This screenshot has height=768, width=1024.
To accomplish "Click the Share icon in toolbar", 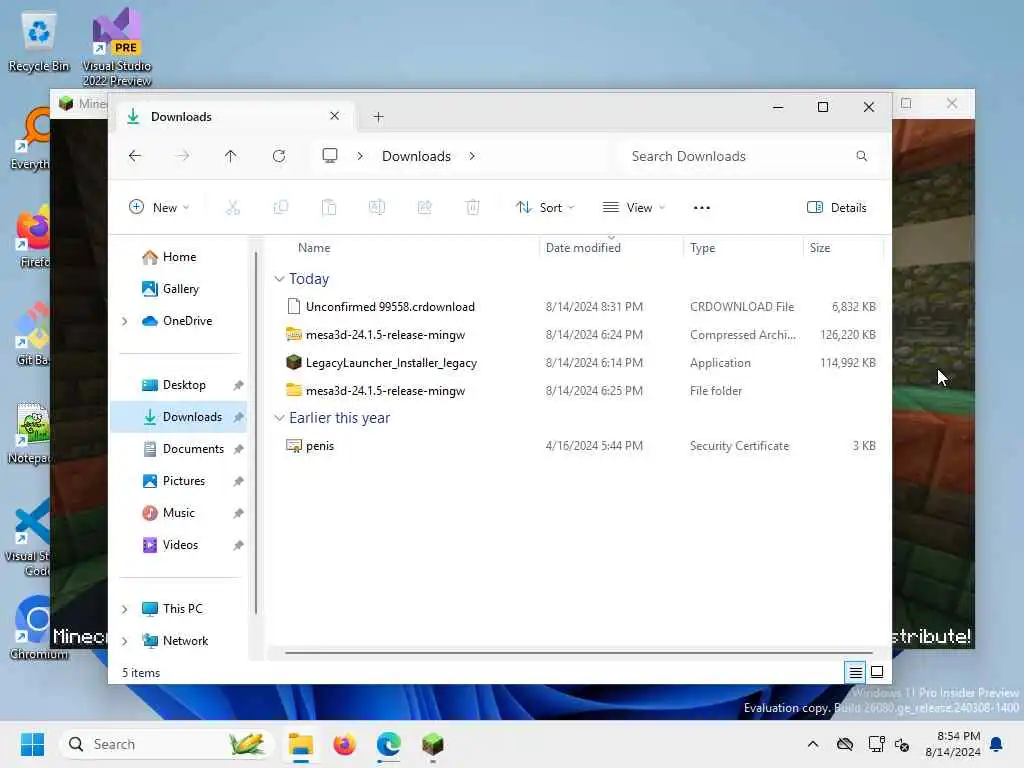I will coord(424,208).
